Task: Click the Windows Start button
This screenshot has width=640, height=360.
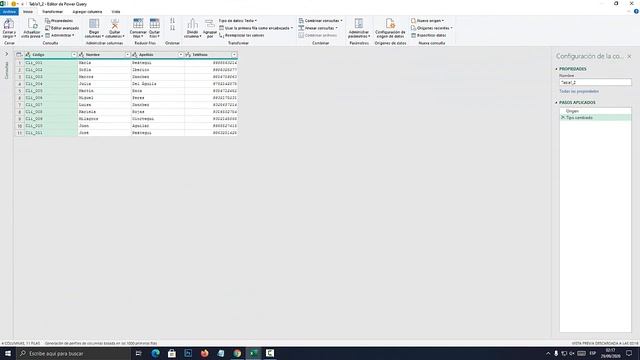Action: tap(7, 353)
